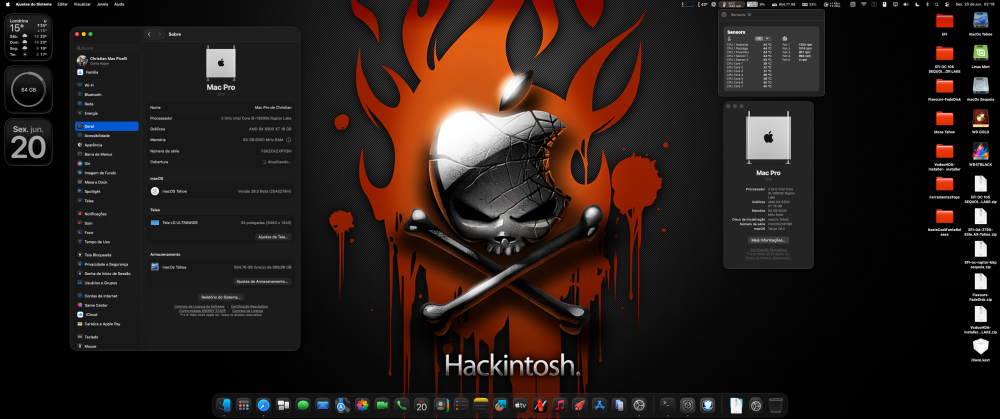Image resolution: width=1000 pixels, height=419 pixels.
Task: Open Music app in the Dock
Action: click(559, 405)
